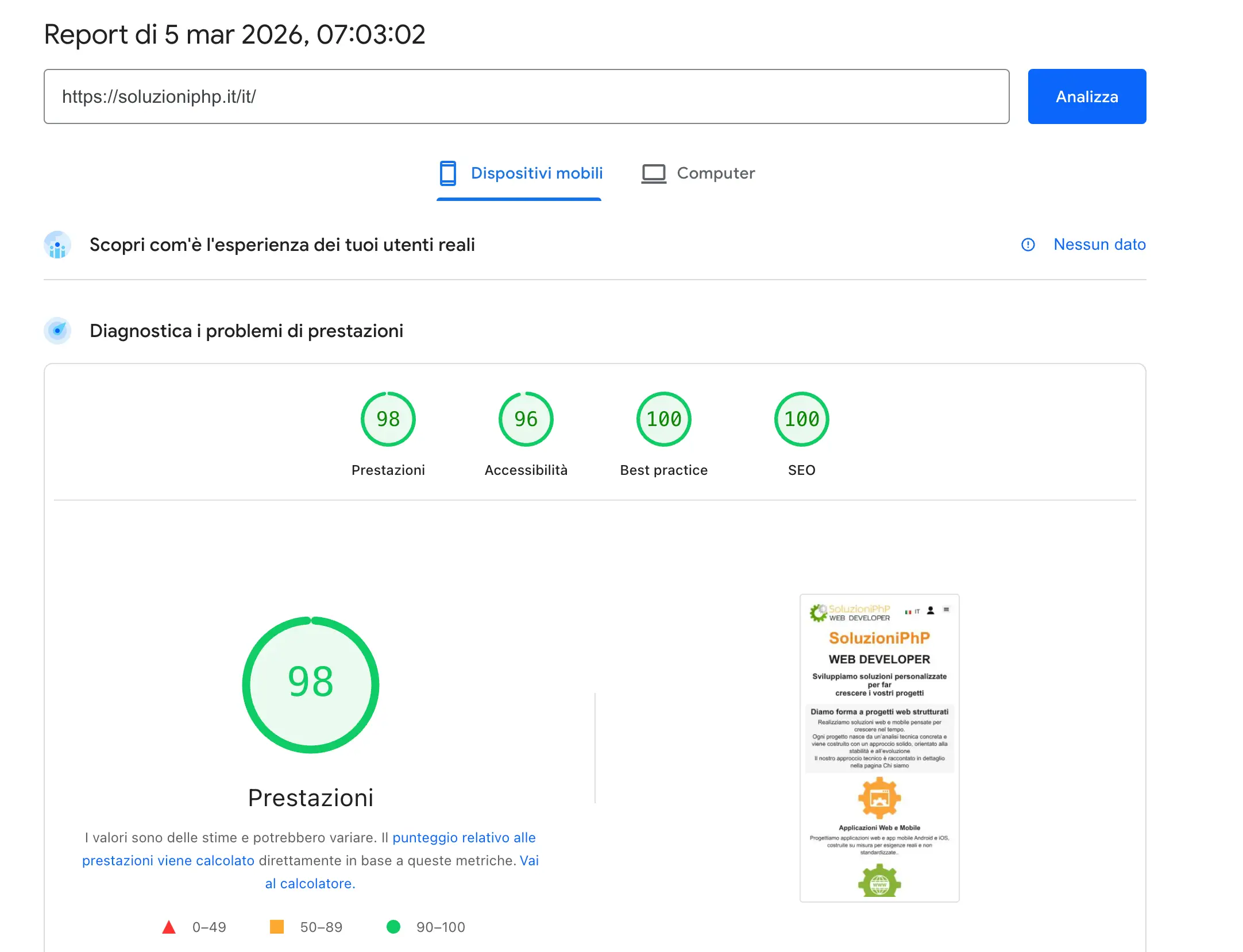Click the Nessun dato link
Image resolution: width=1243 pixels, height=952 pixels.
1099,244
